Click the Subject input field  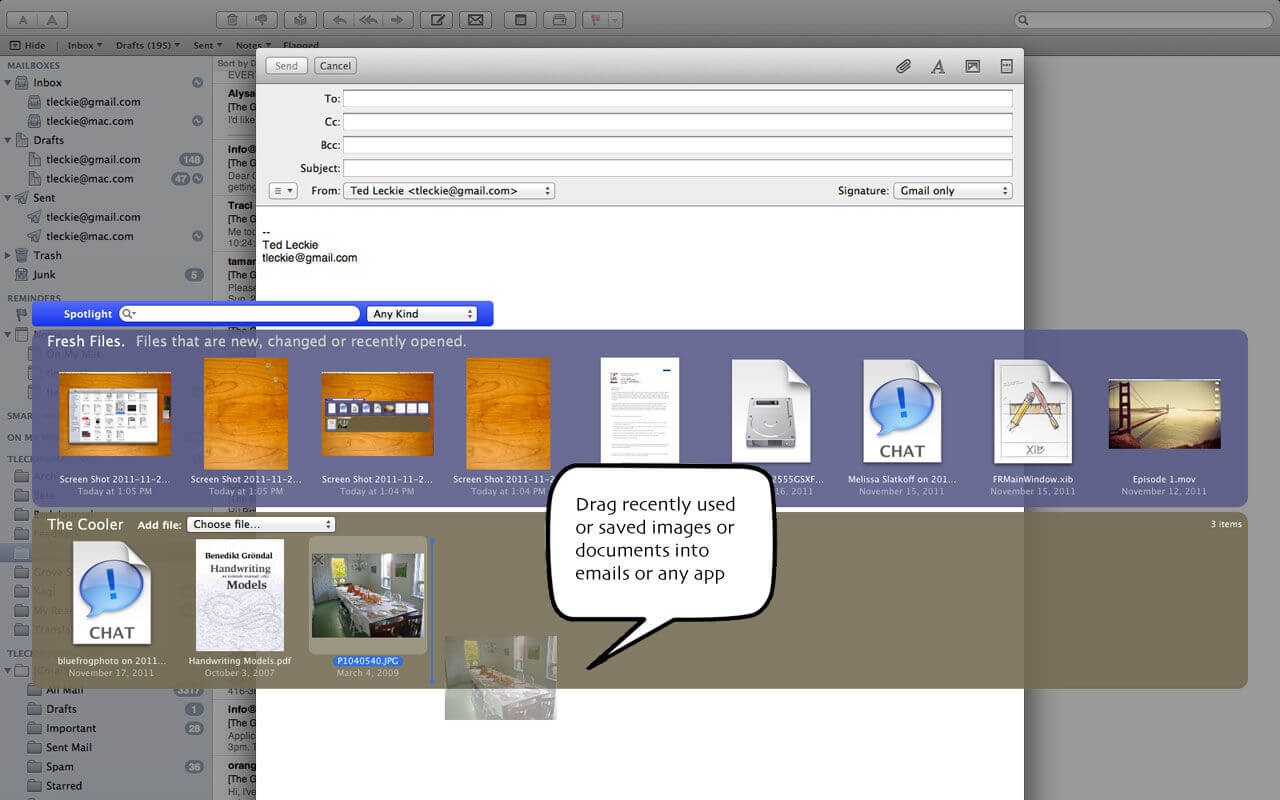click(677, 168)
